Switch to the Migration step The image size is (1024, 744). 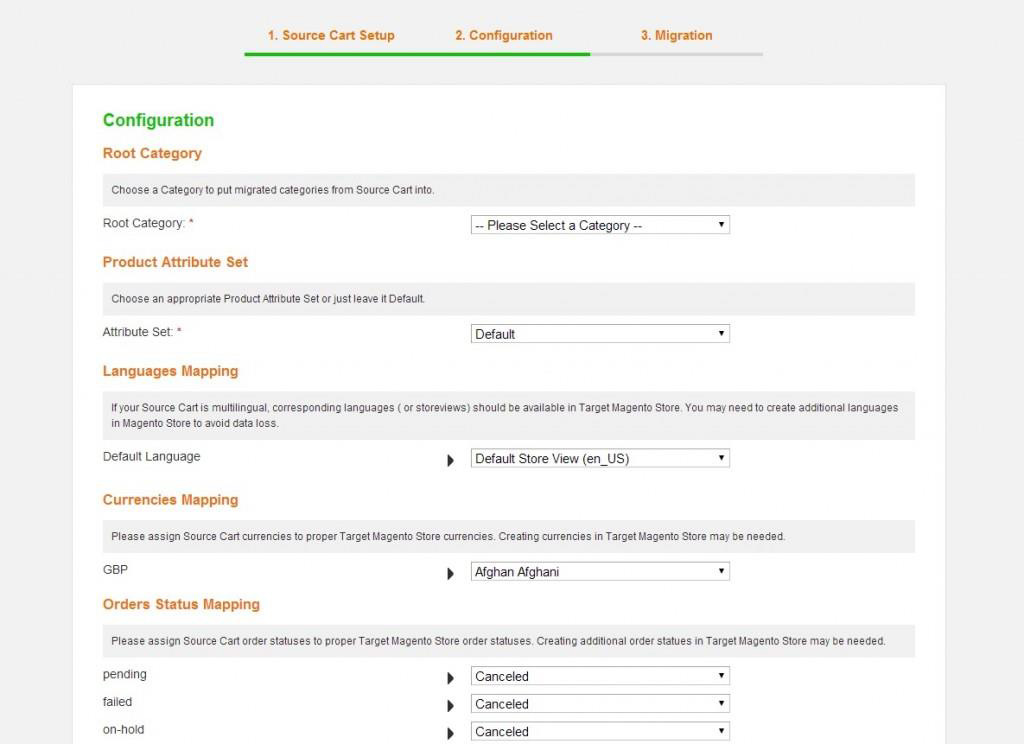(x=677, y=35)
